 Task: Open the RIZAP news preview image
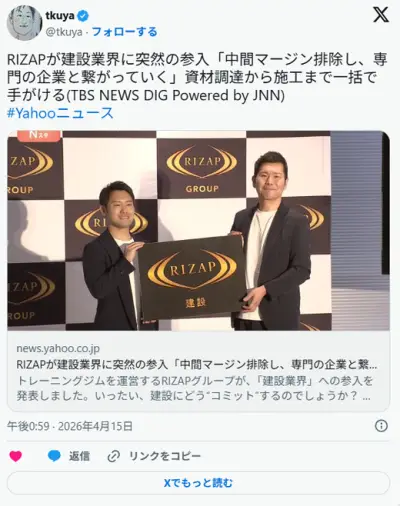click(198, 231)
